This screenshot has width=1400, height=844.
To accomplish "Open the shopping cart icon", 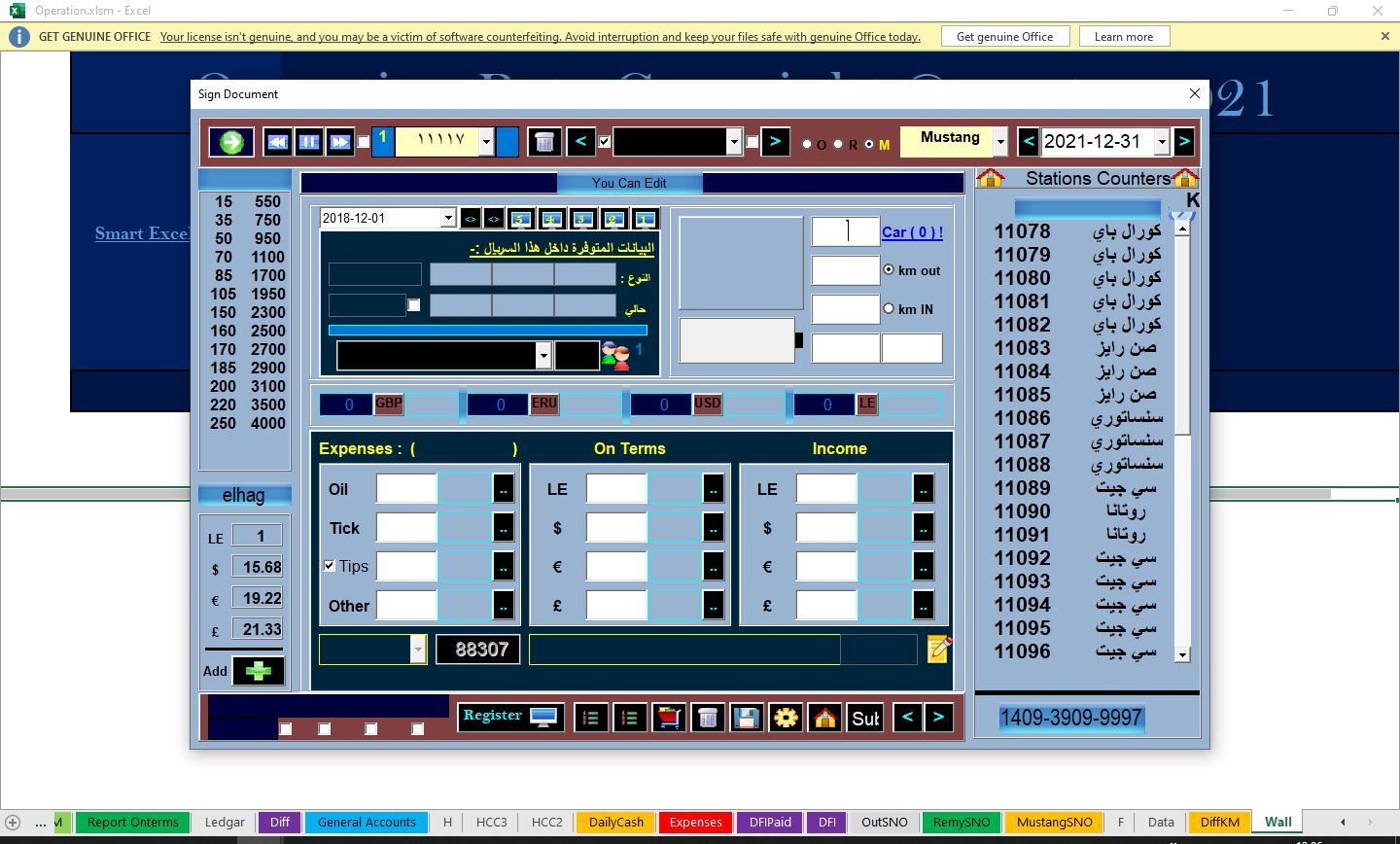I will pos(669,718).
